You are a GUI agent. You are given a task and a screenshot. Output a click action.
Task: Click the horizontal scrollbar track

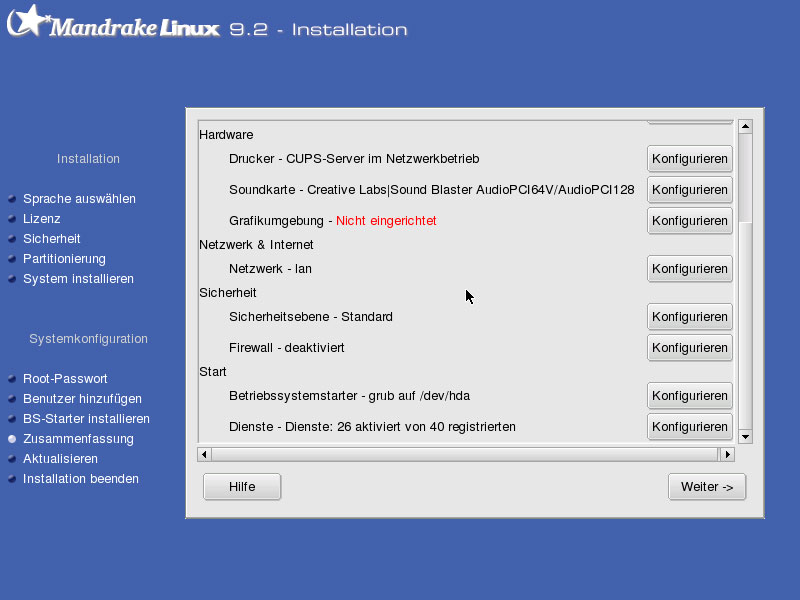[465, 454]
